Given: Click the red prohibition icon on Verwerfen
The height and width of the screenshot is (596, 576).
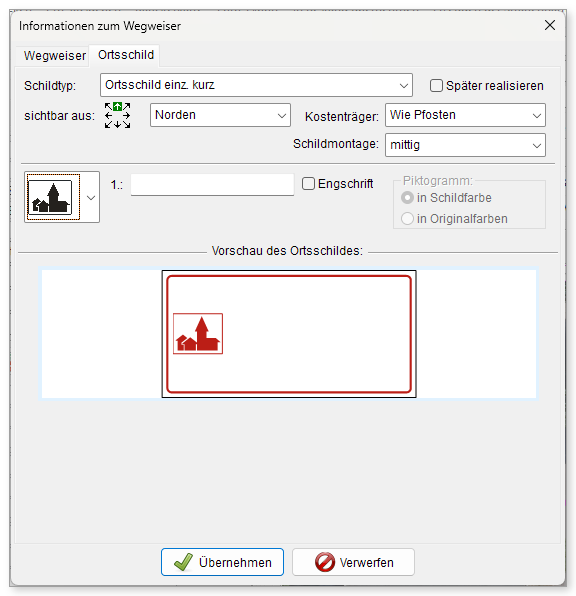Looking at the screenshot, I should (x=325, y=562).
